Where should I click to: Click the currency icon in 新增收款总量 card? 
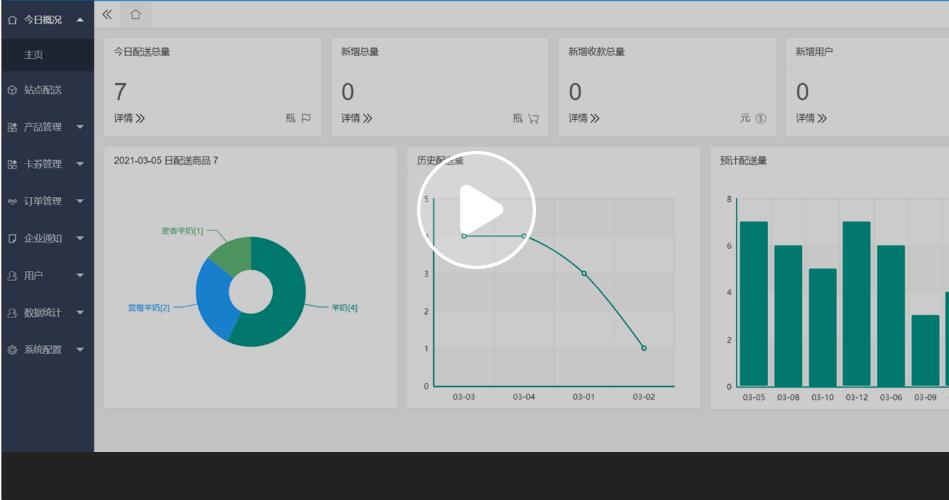760,118
